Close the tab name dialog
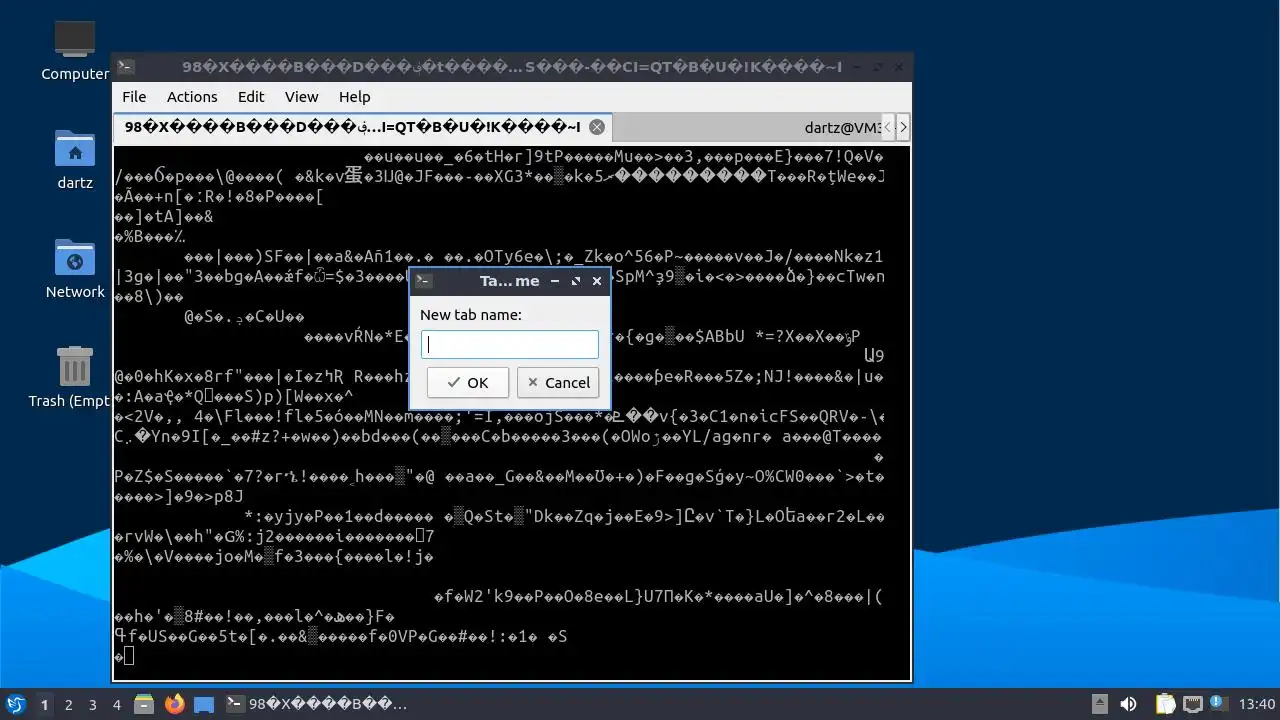This screenshot has height=720, width=1280. click(597, 281)
